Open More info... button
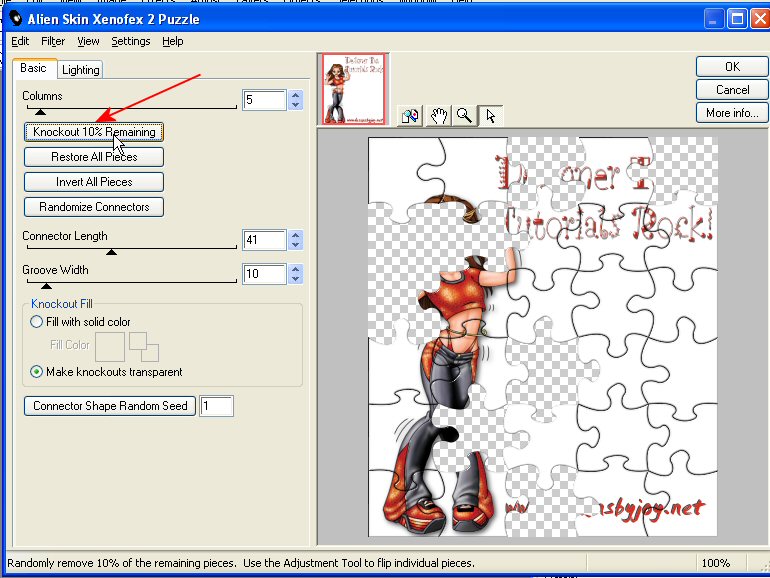The image size is (770, 578). (x=732, y=113)
